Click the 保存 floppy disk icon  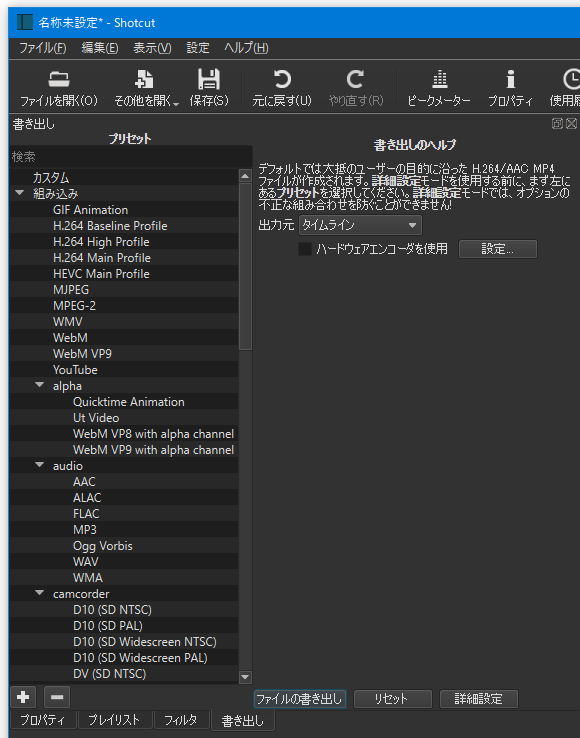pyautogui.click(x=209, y=80)
